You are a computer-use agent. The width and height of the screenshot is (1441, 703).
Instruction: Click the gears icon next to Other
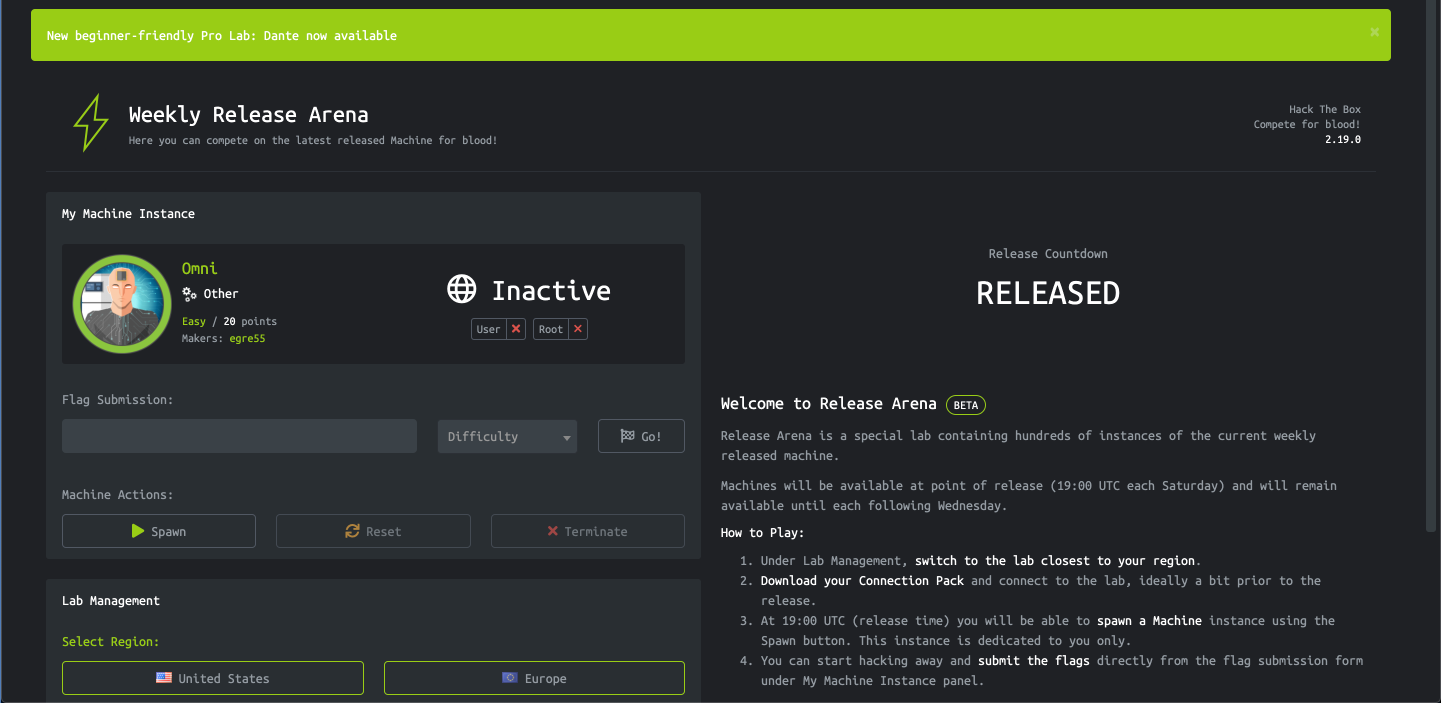pyautogui.click(x=189, y=294)
